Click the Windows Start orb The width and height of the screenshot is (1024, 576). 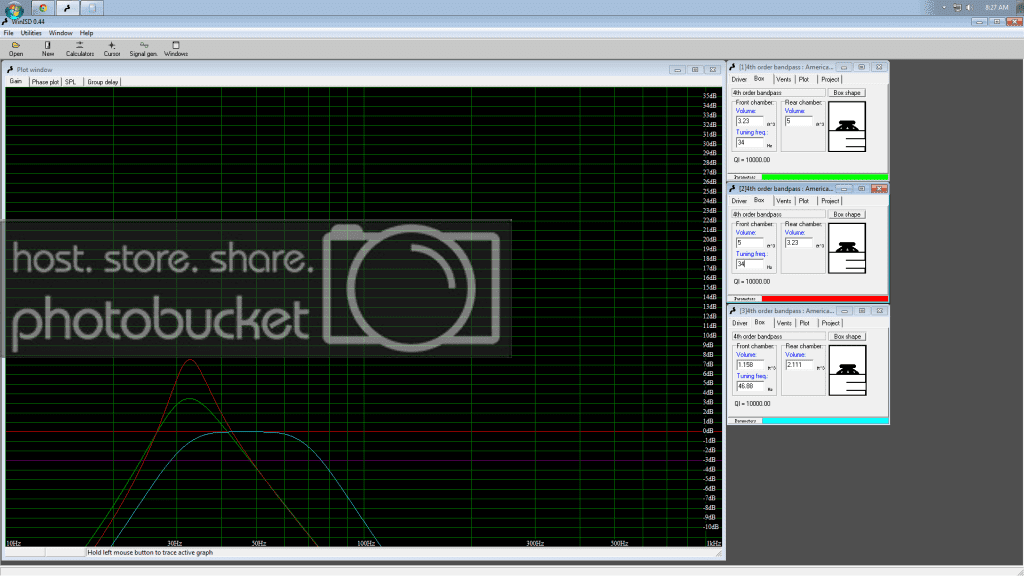(x=14, y=8)
